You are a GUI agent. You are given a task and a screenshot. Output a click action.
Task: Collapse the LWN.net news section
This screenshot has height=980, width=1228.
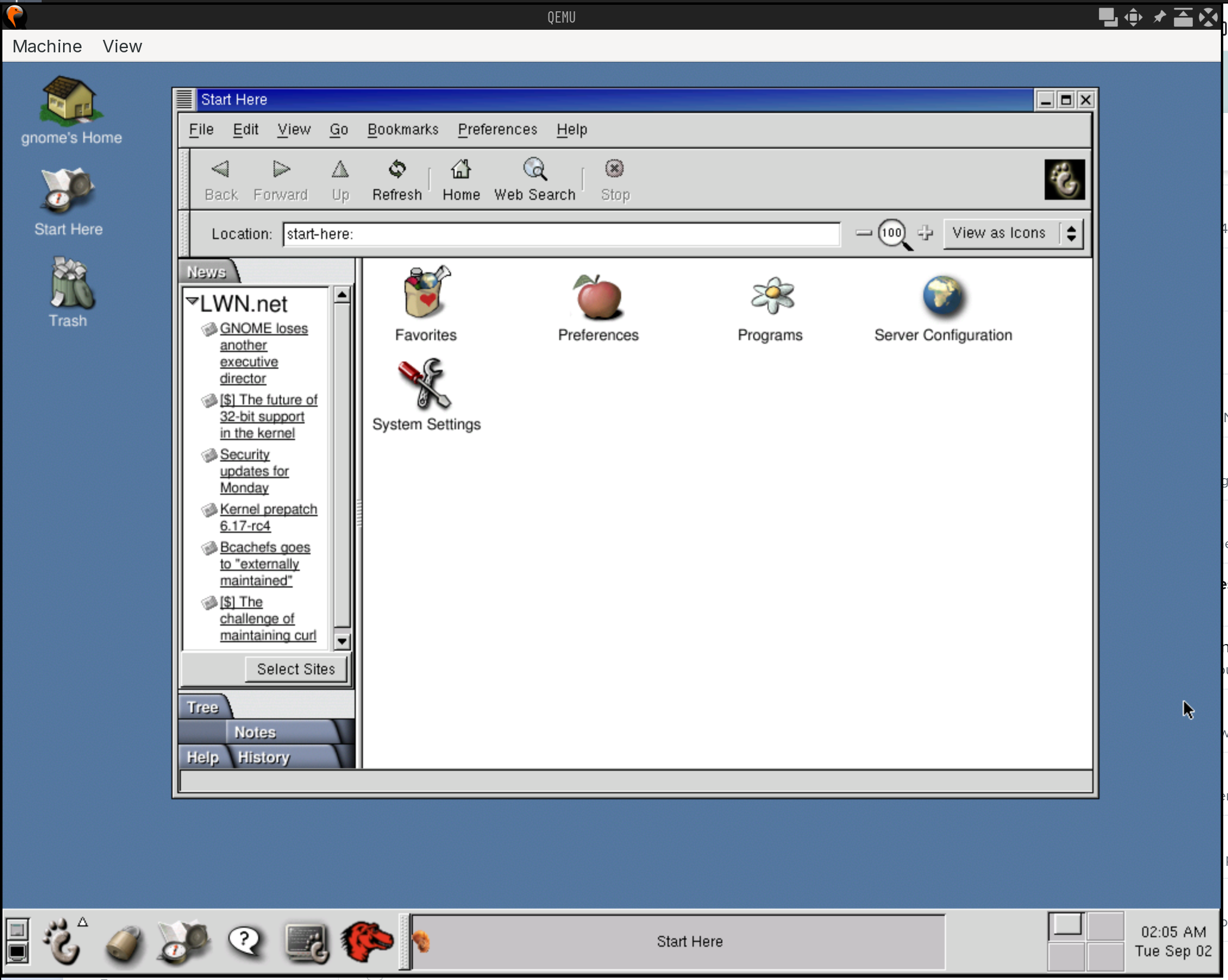[192, 301]
